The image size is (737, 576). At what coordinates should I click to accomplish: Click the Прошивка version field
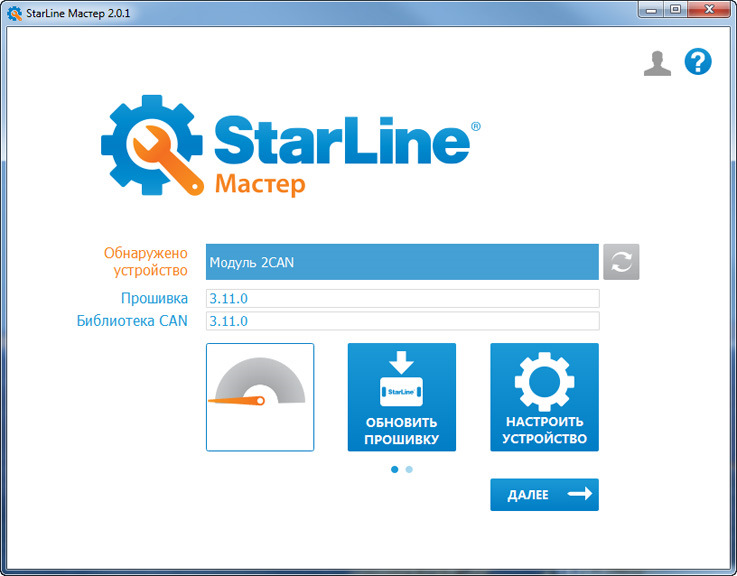click(402, 299)
